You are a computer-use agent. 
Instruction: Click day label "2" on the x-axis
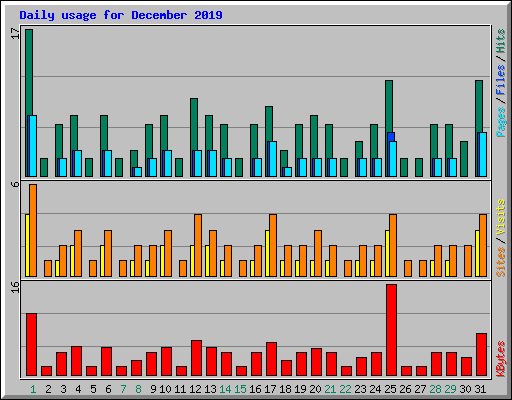(x=48, y=389)
